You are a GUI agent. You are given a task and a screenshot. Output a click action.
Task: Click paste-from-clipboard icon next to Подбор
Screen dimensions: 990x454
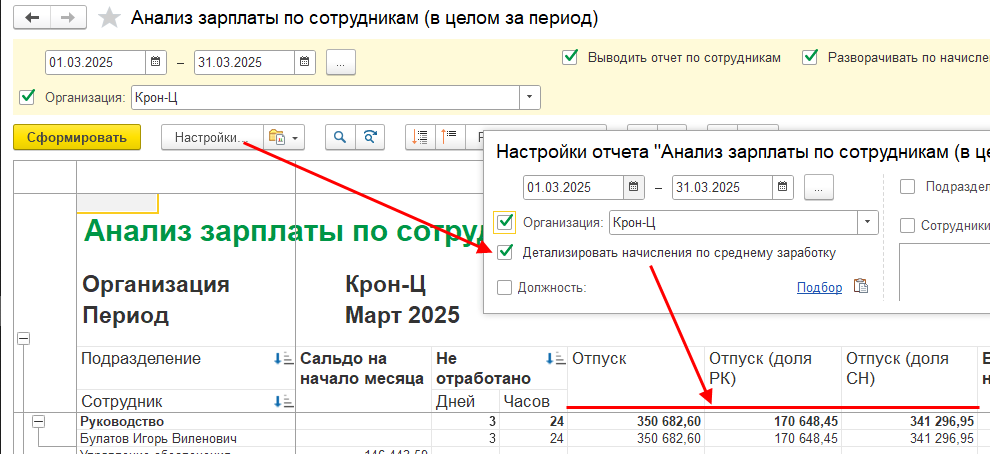coord(861,287)
